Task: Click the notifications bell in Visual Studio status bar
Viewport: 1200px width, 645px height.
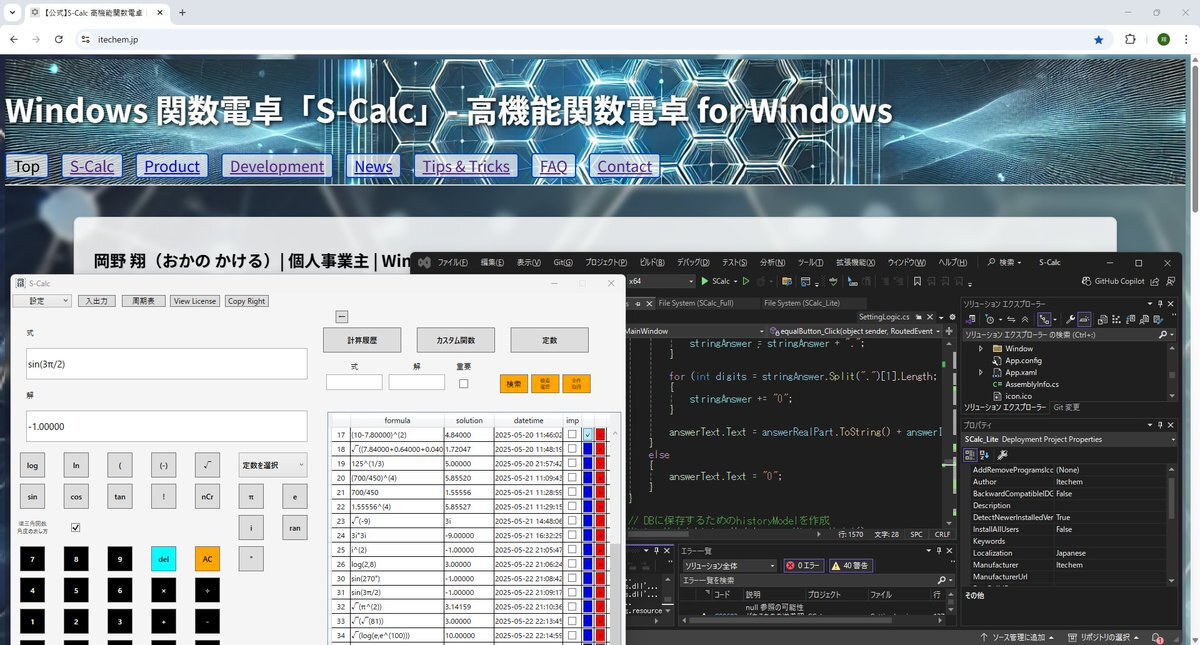Action: [1158, 638]
